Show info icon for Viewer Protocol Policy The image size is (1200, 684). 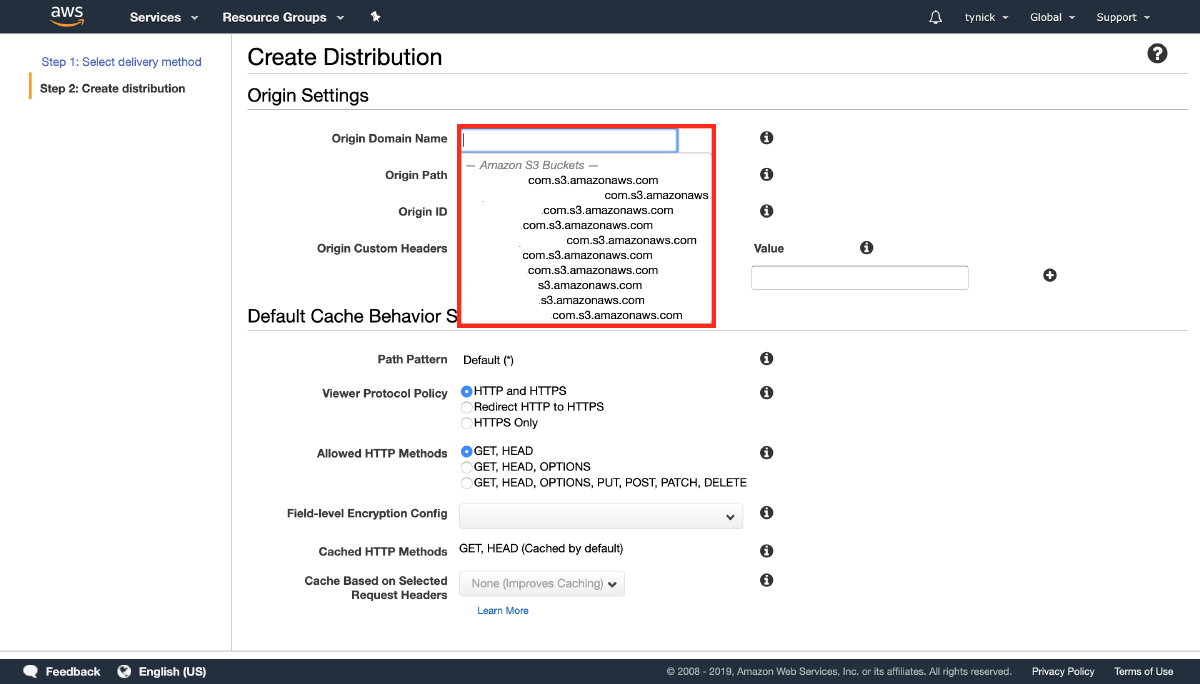coord(767,393)
